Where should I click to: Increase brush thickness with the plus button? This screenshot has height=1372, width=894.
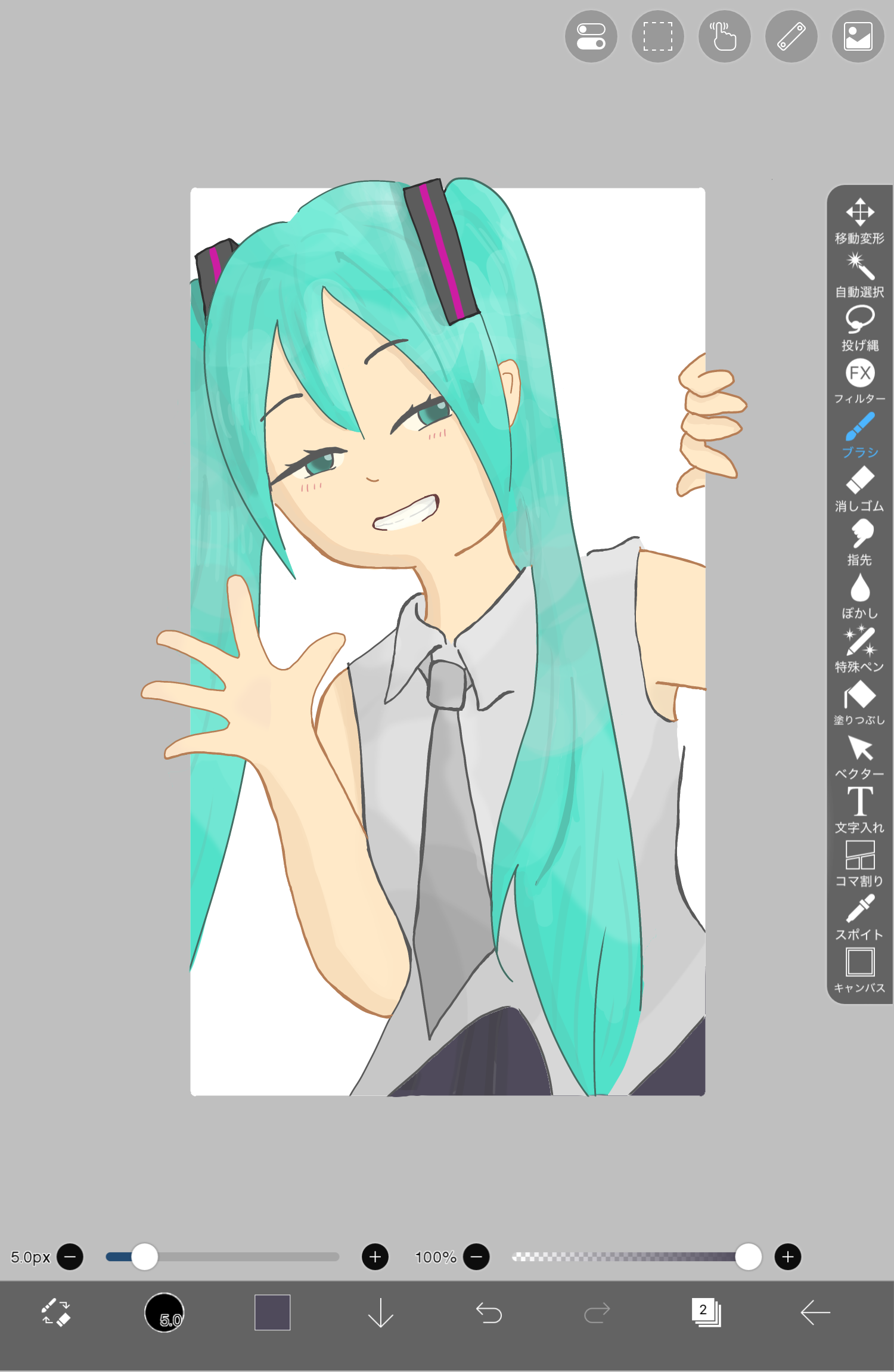(x=375, y=1257)
